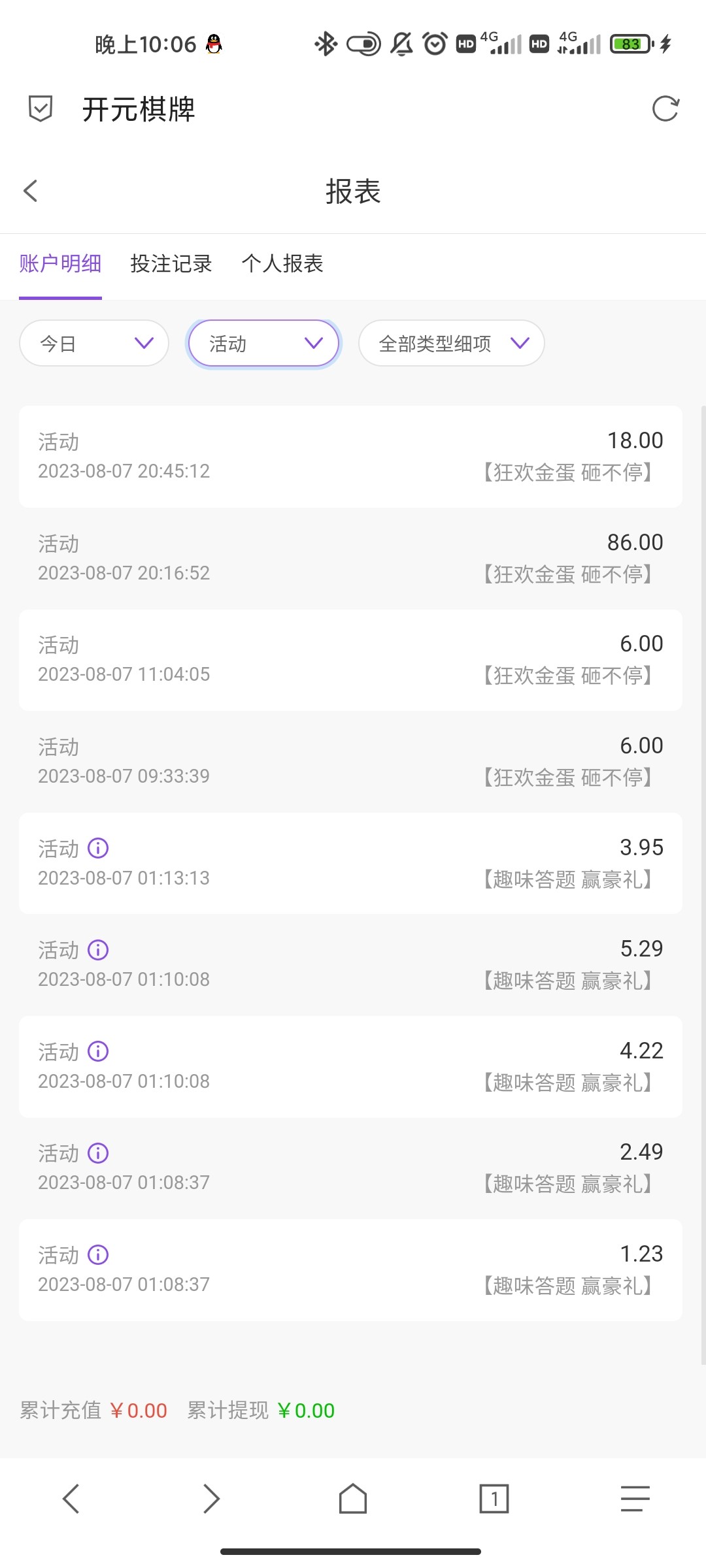Go back using the header arrow
706x1568 pixels.
tap(30, 191)
